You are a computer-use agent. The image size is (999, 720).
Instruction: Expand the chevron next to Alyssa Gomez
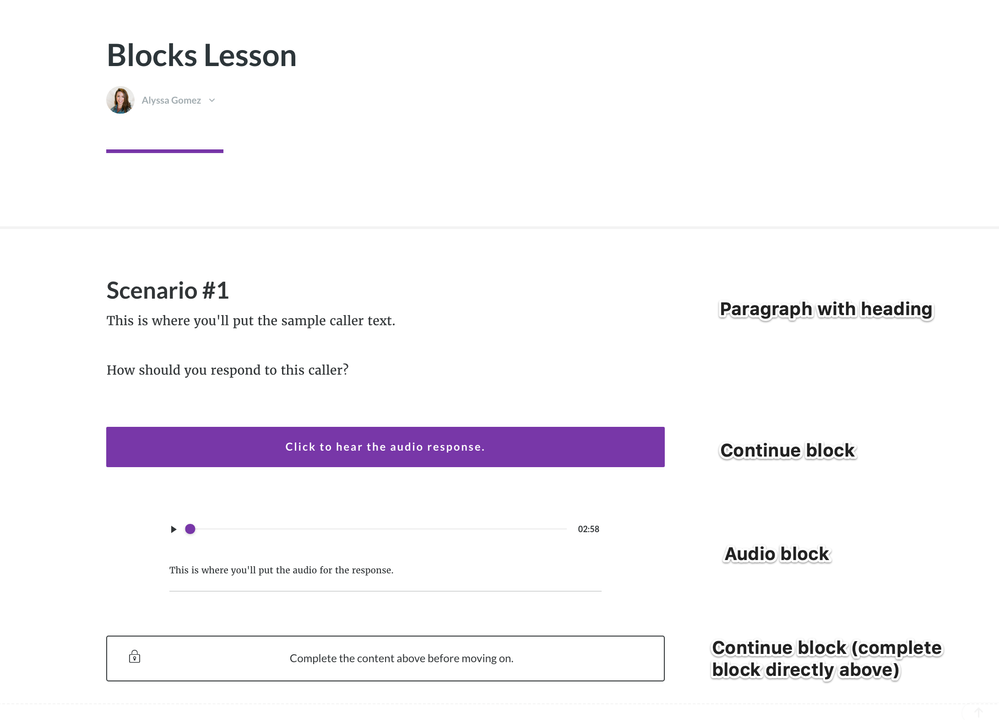pos(212,100)
